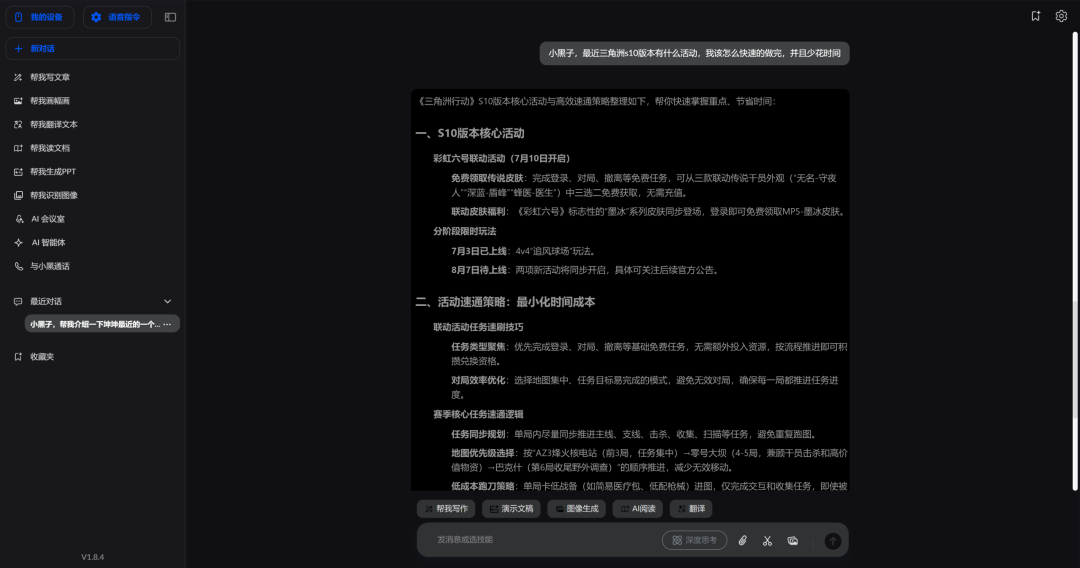Collapse the 最近对话 chevron
Viewport: 1080px width, 568px height.
point(167,302)
